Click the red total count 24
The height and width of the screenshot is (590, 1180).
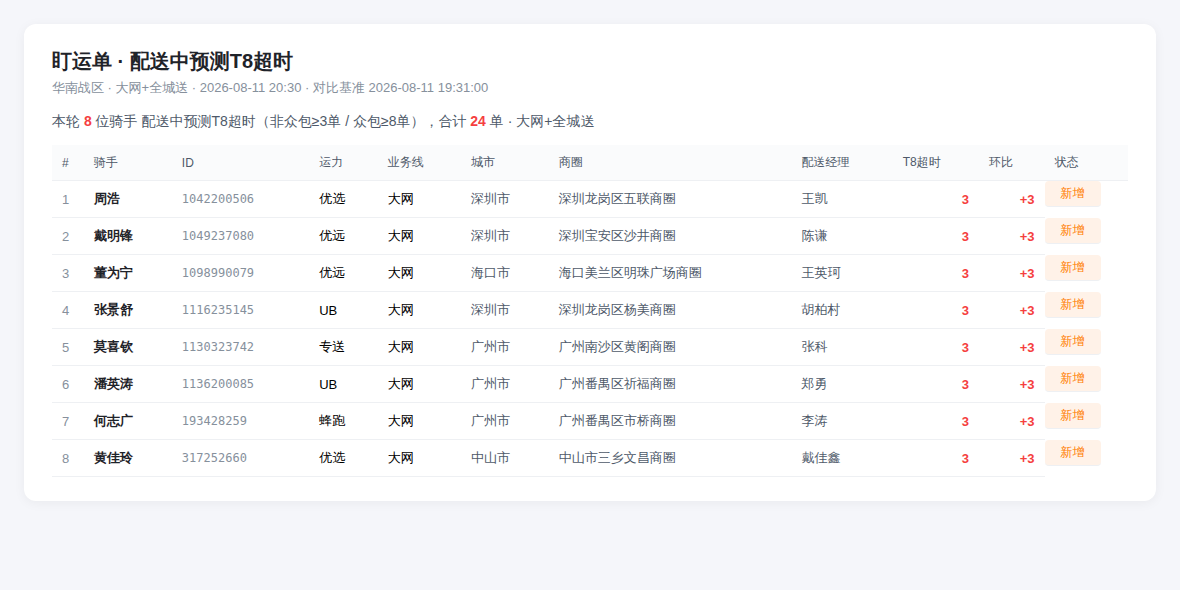tap(478, 121)
